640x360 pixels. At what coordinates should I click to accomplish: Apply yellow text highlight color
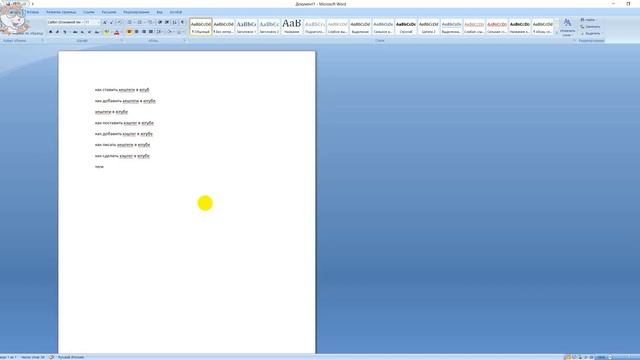click(x=107, y=32)
